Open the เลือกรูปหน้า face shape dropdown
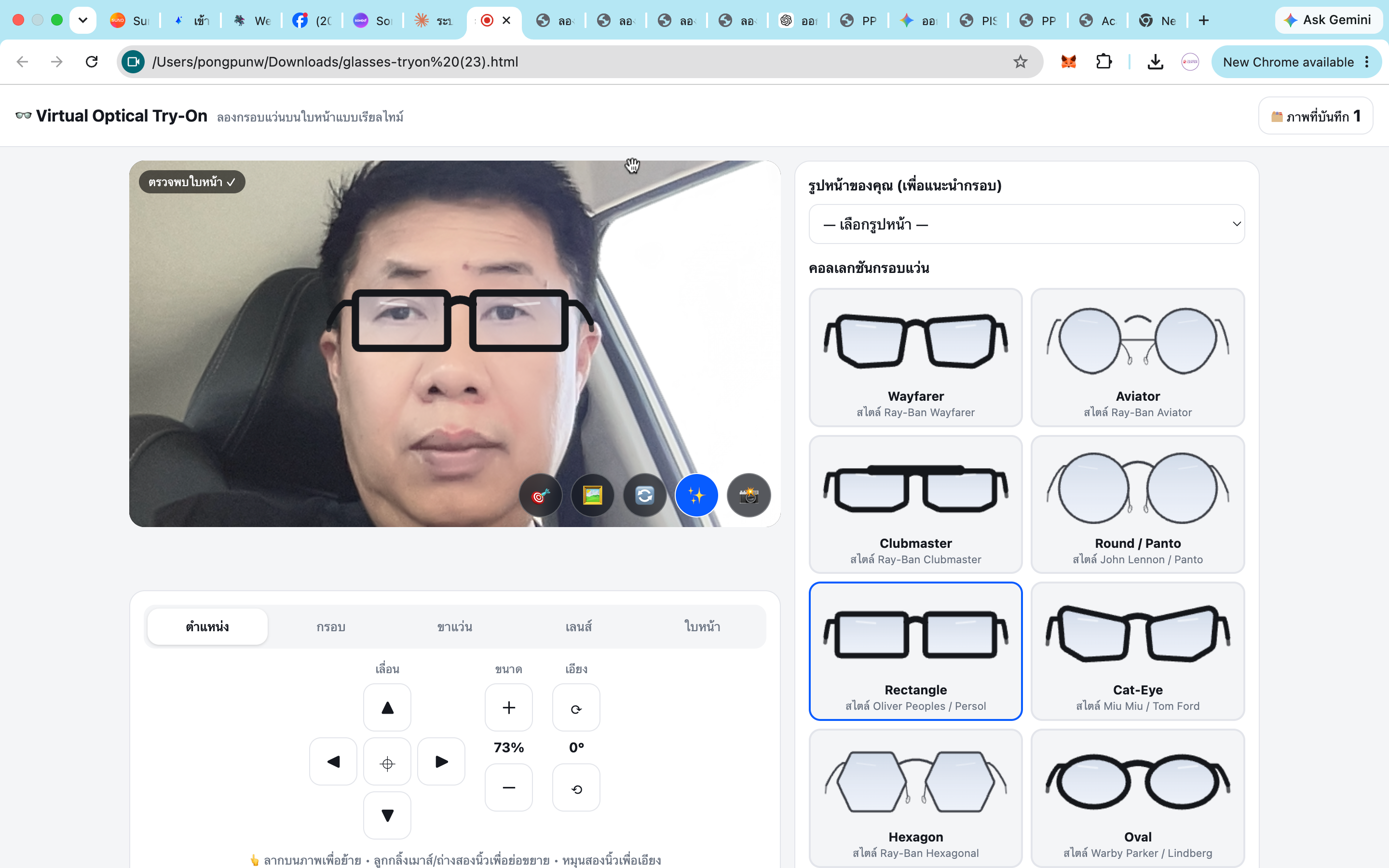Image resolution: width=1389 pixels, height=868 pixels. coord(1027,224)
